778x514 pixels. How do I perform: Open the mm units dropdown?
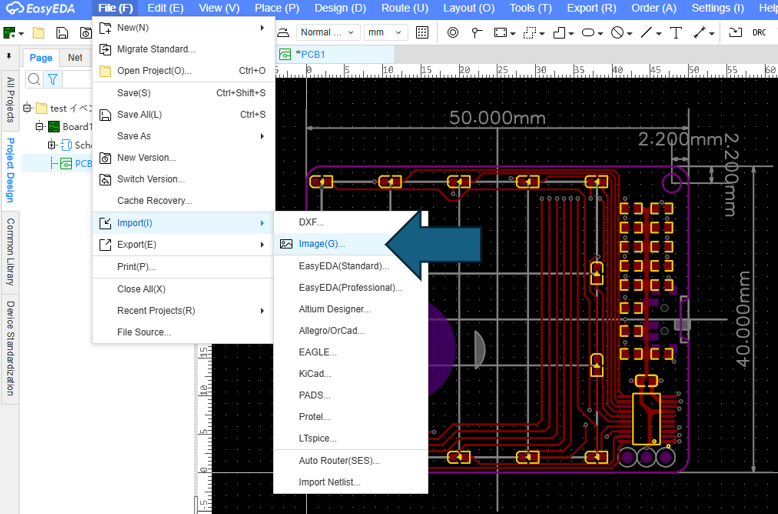[385, 33]
